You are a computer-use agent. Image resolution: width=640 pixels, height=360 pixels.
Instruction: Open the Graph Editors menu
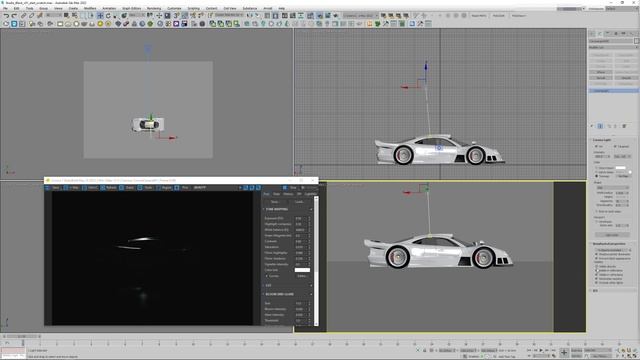click(x=131, y=8)
